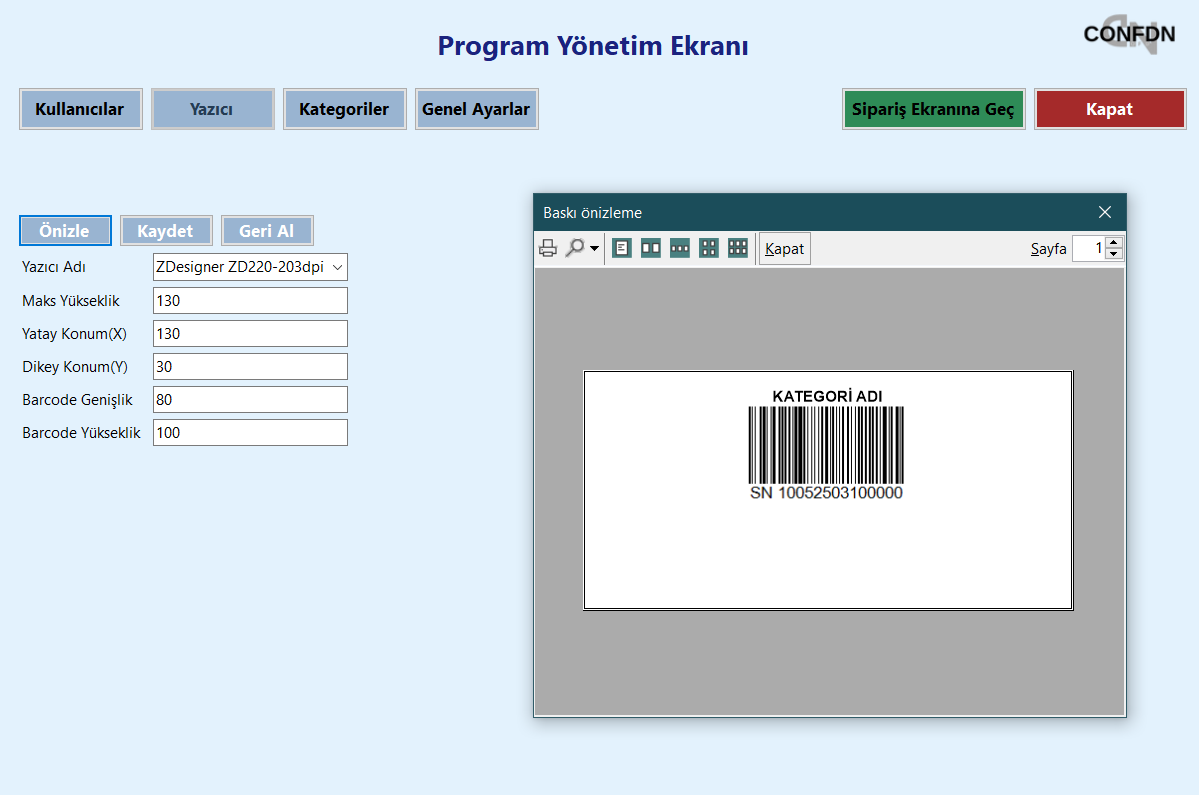Close the Baskı önizleme window

click(x=1105, y=213)
